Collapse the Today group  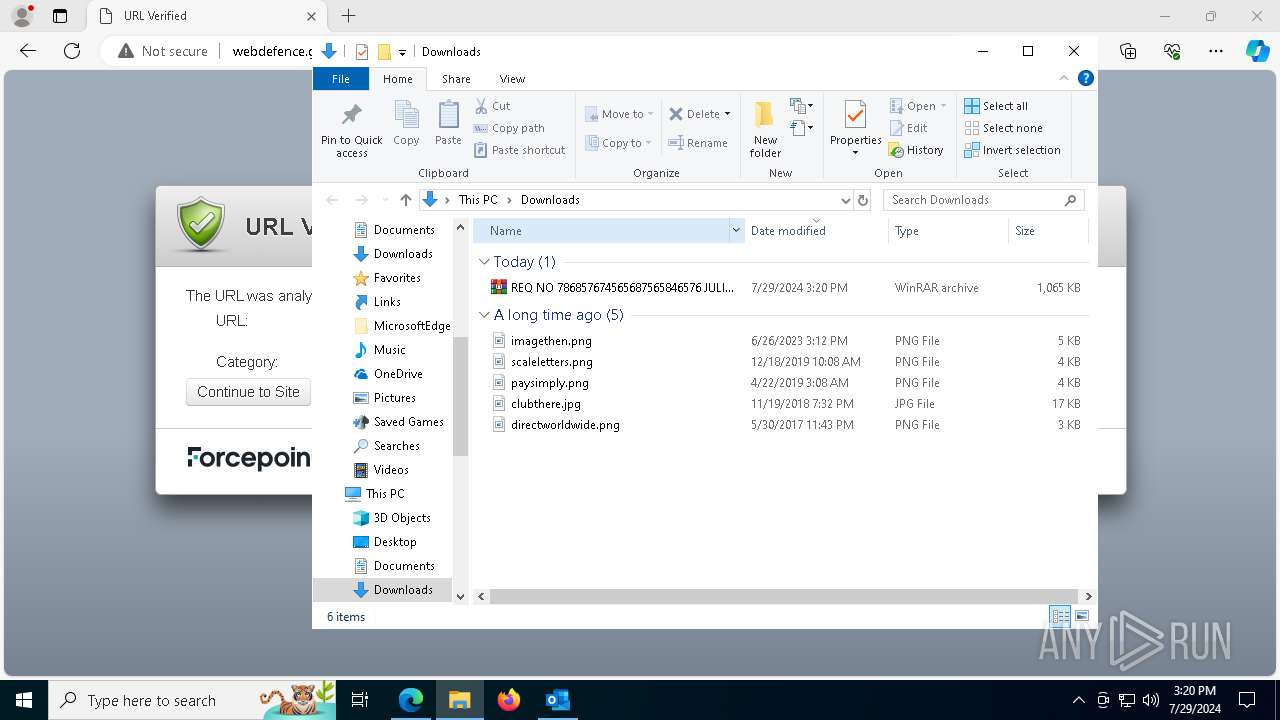coord(484,262)
